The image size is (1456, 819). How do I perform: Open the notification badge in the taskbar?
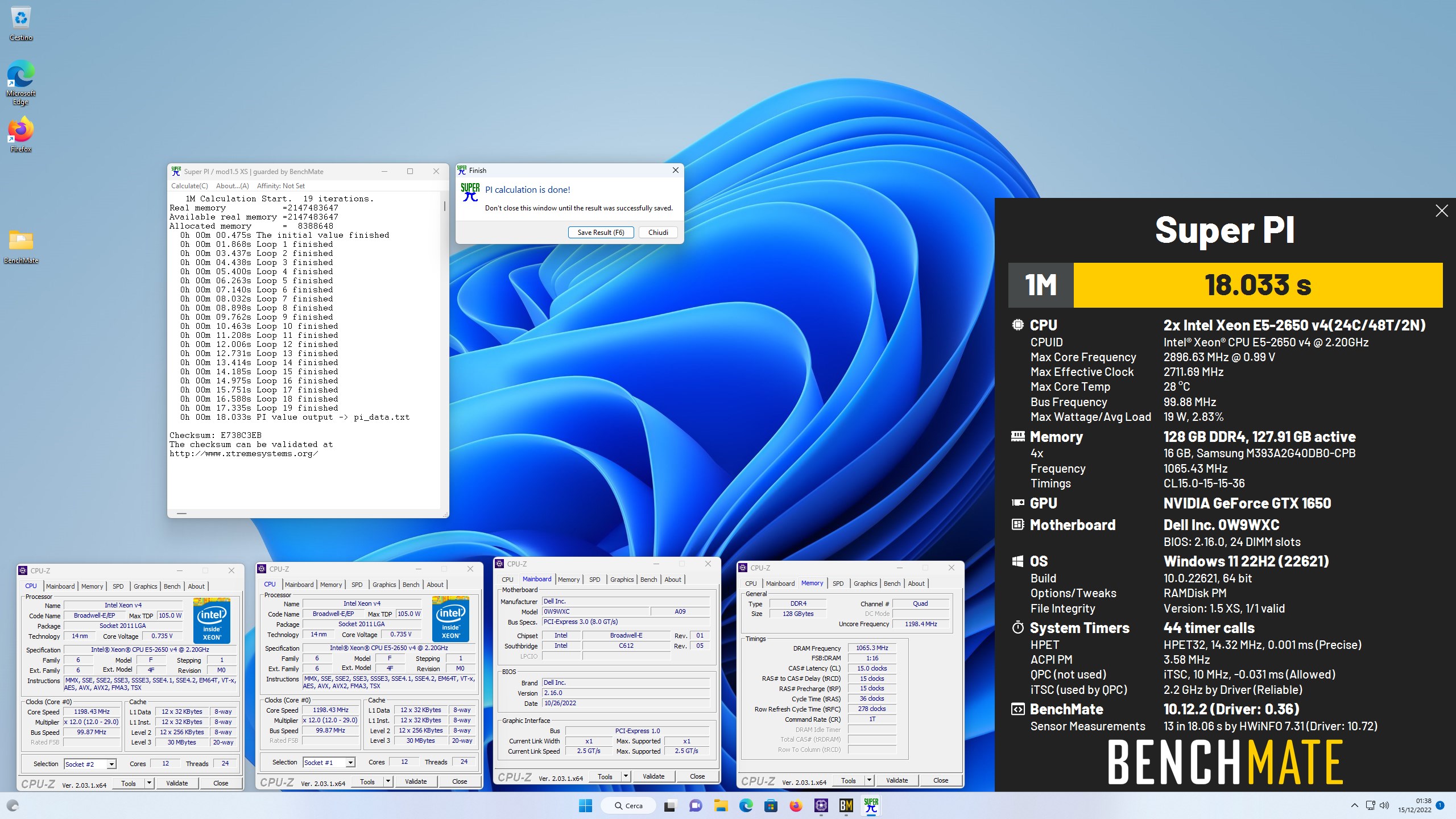1440,805
